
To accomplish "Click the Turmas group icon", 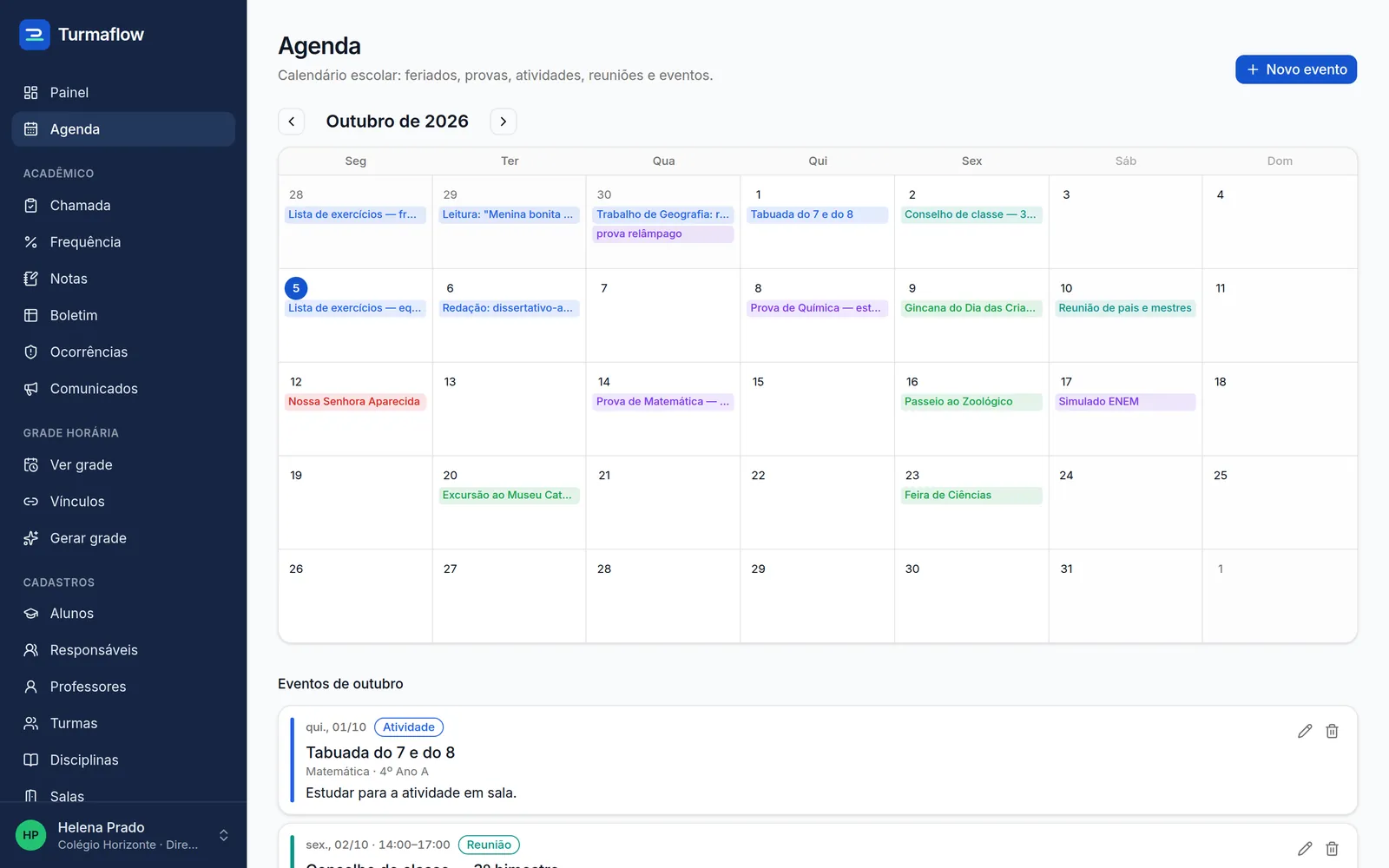I will click(x=31, y=723).
